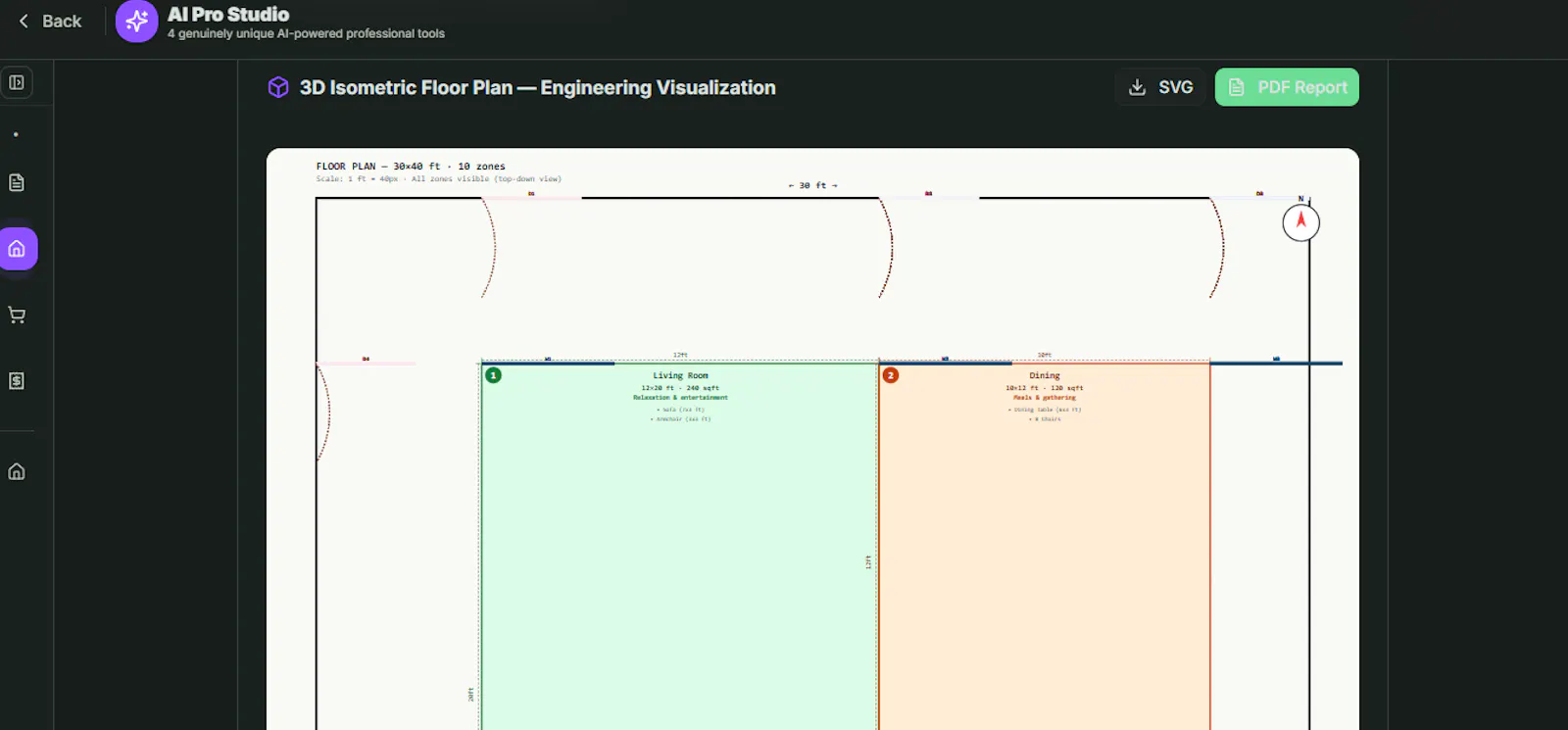Click the '30 ft' width dimension label
This screenshot has height=730, width=1568.
(813, 185)
